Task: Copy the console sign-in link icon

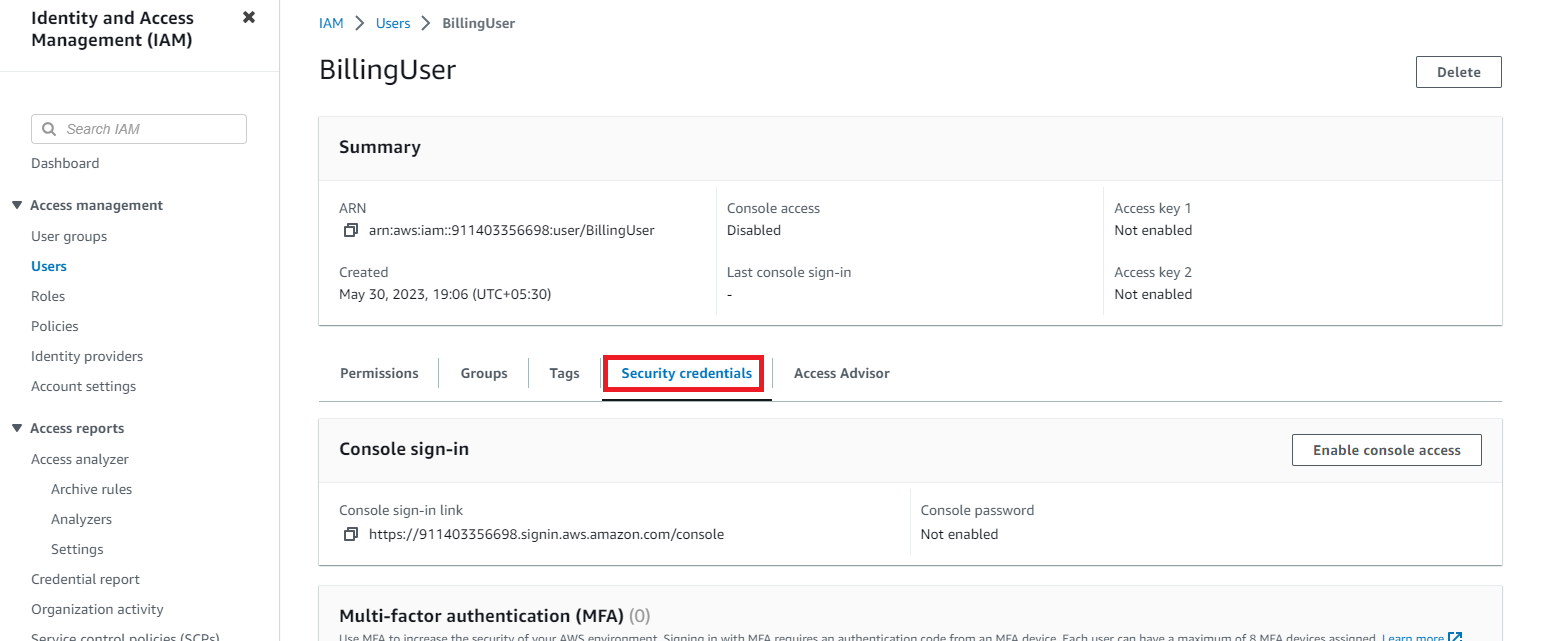Action: click(350, 534)
